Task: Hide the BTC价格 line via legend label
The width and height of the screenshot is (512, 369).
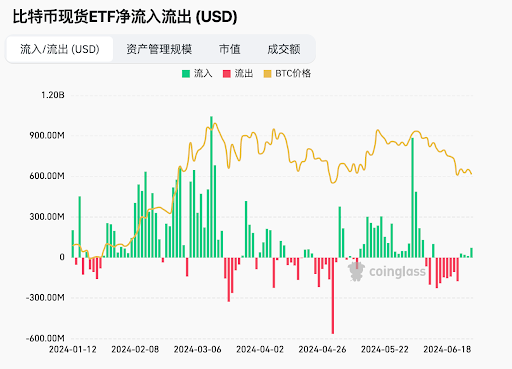Action: [x=293, y=73]
